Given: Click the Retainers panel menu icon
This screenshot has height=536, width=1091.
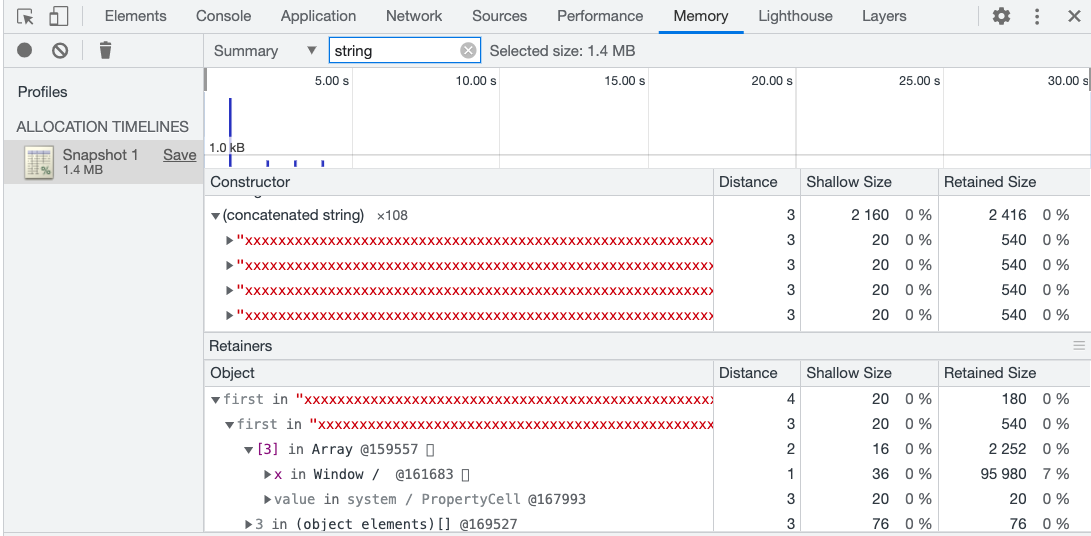Looking at the screenshot, I should coord(1079,346).
